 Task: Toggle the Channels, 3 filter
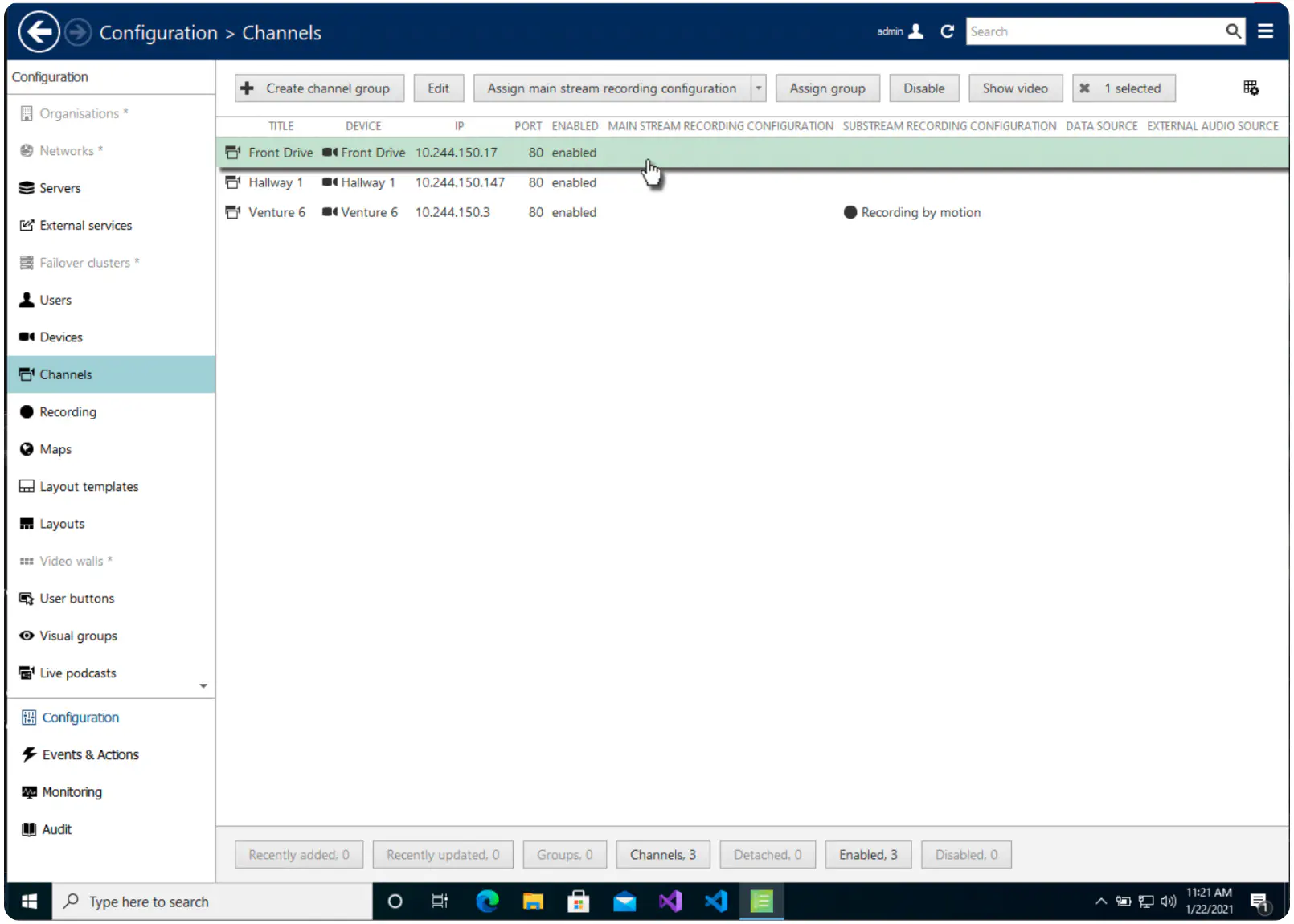[x=663, y=855]
